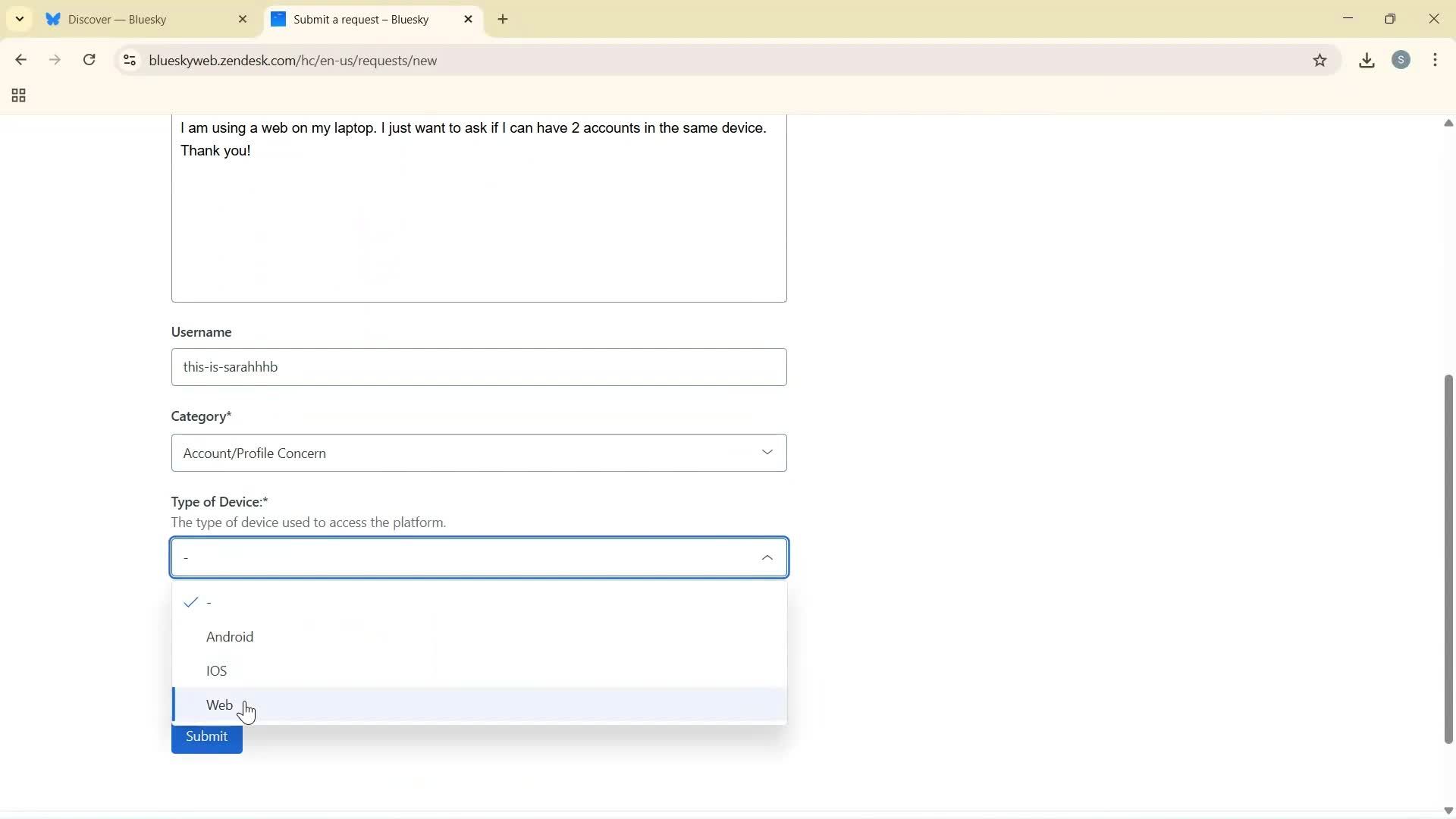
Task: Expand the tab search chevron
Action: point(19,19)
